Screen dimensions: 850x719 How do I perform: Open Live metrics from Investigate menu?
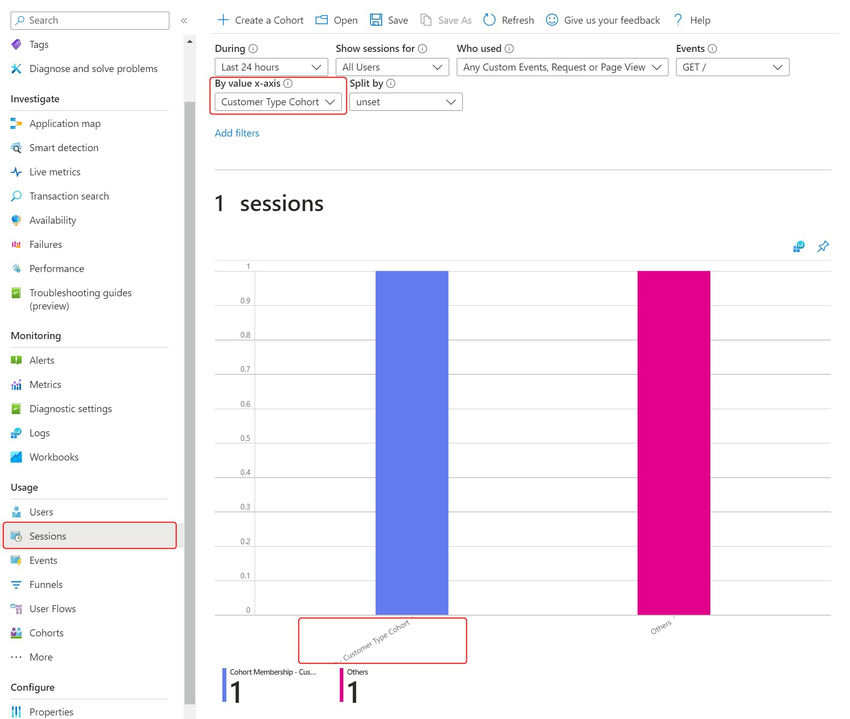tap(55, 172)
